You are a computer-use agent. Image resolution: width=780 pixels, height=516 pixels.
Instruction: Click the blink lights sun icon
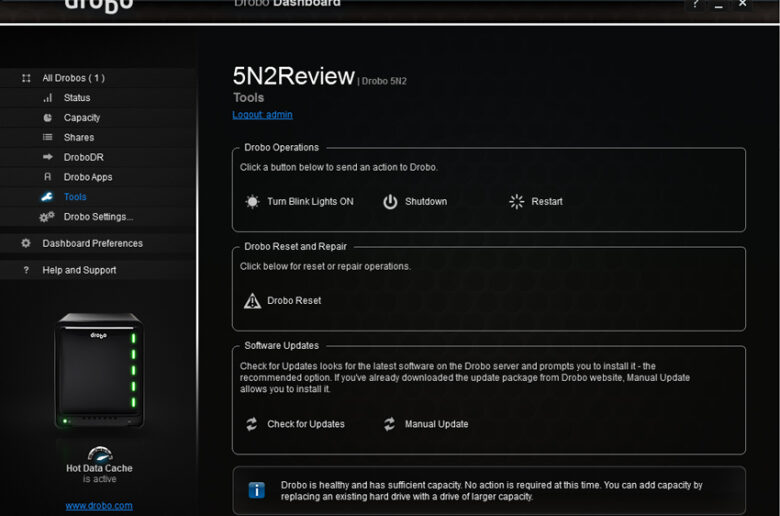tap(252, 202)
